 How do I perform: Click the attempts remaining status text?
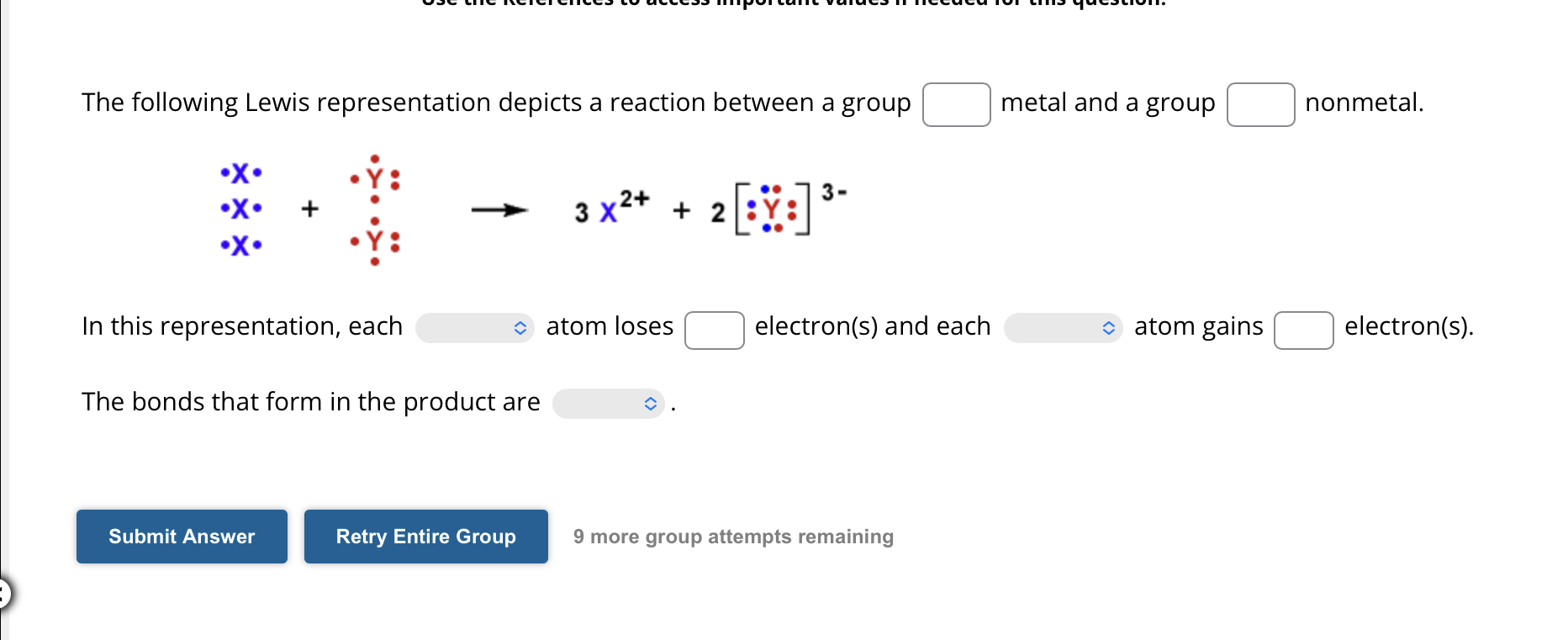pyautogui.click(x=733, y=536)
